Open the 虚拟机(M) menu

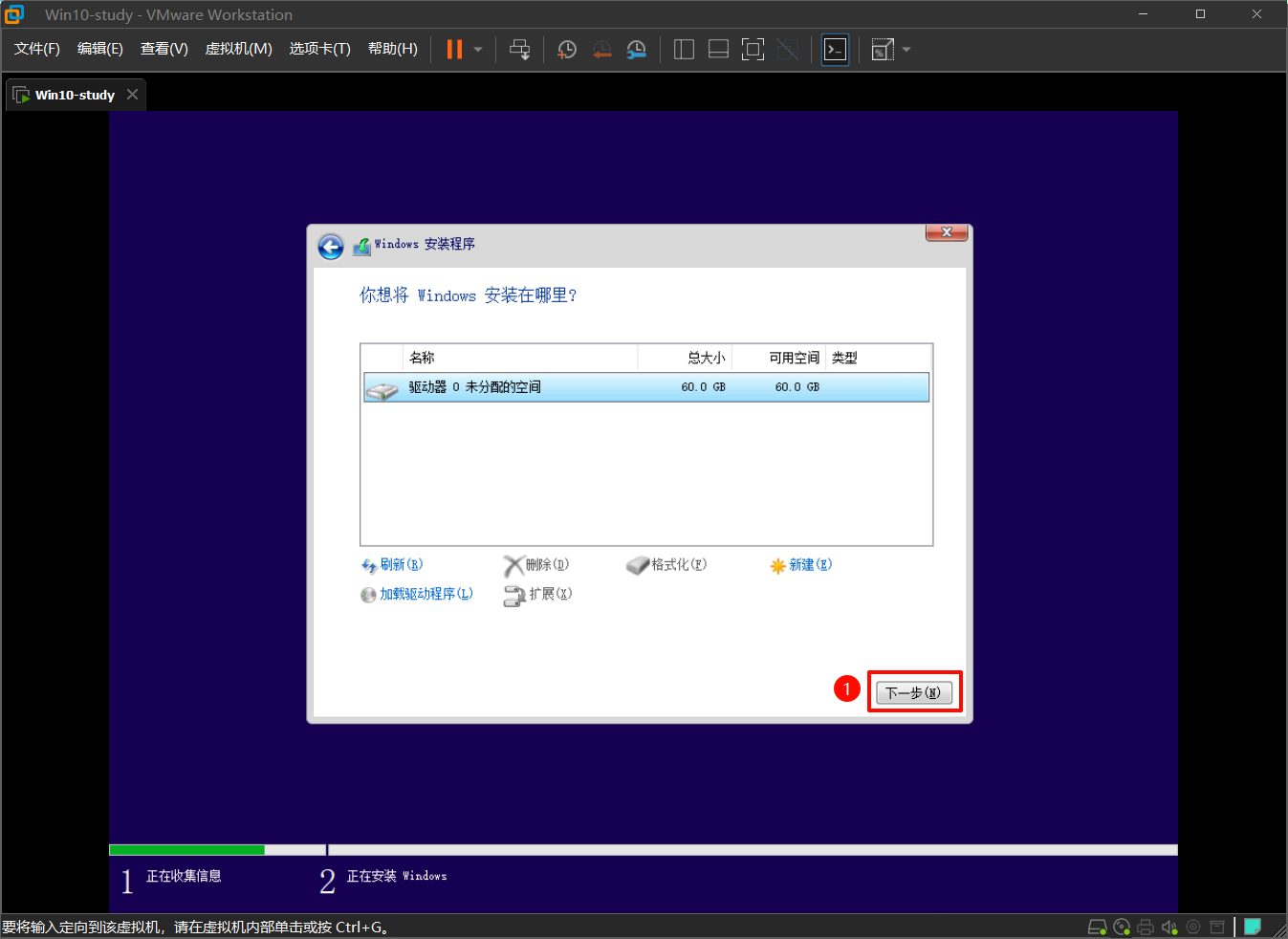pos(238,49)
